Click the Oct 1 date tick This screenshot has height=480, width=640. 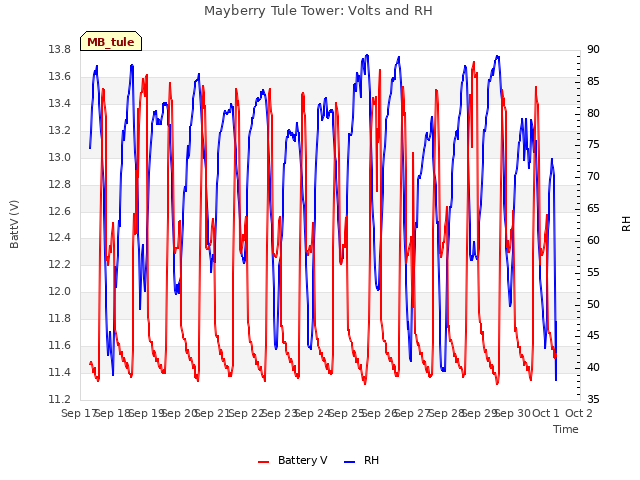tap(546, 413)
